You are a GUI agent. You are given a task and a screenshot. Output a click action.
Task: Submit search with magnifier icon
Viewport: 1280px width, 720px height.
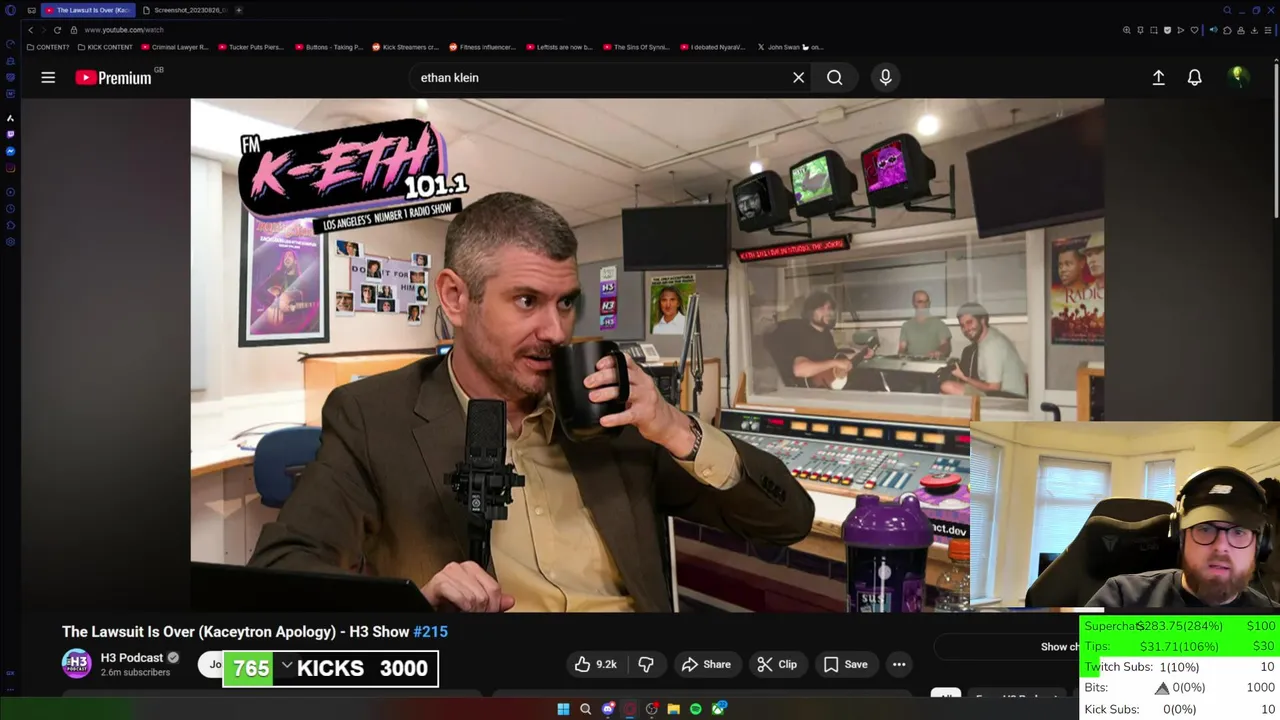coord(834,77)
